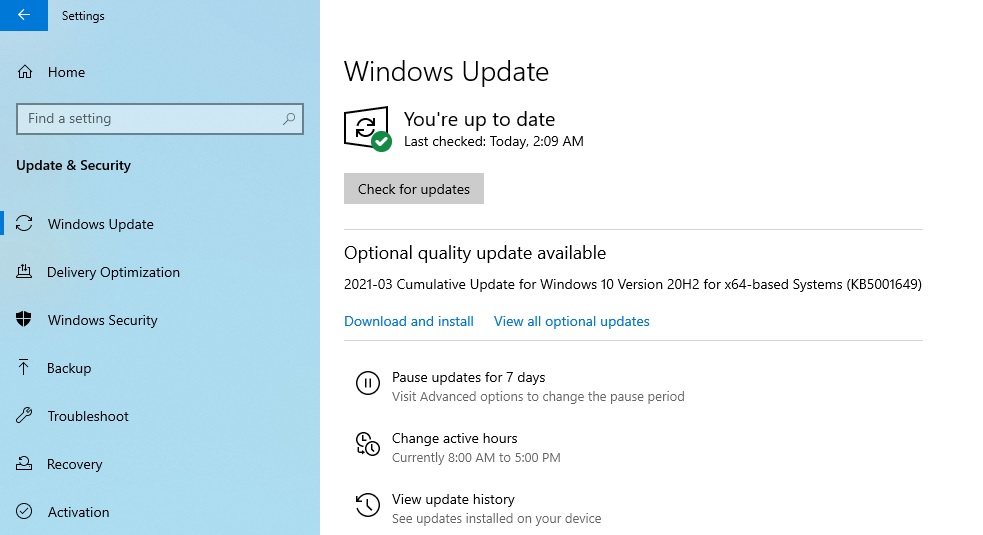Click the Backup upward arrow icon
The image size is (983, 535).
coord(24,367)
